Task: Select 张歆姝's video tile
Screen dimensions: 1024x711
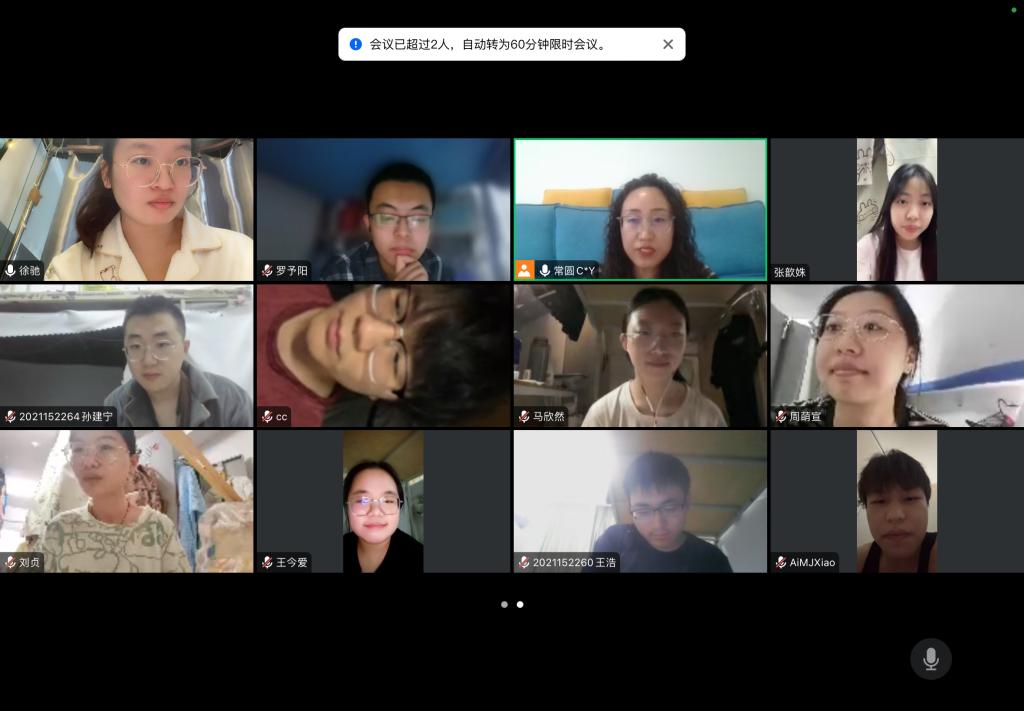Action: coord(897,210)
